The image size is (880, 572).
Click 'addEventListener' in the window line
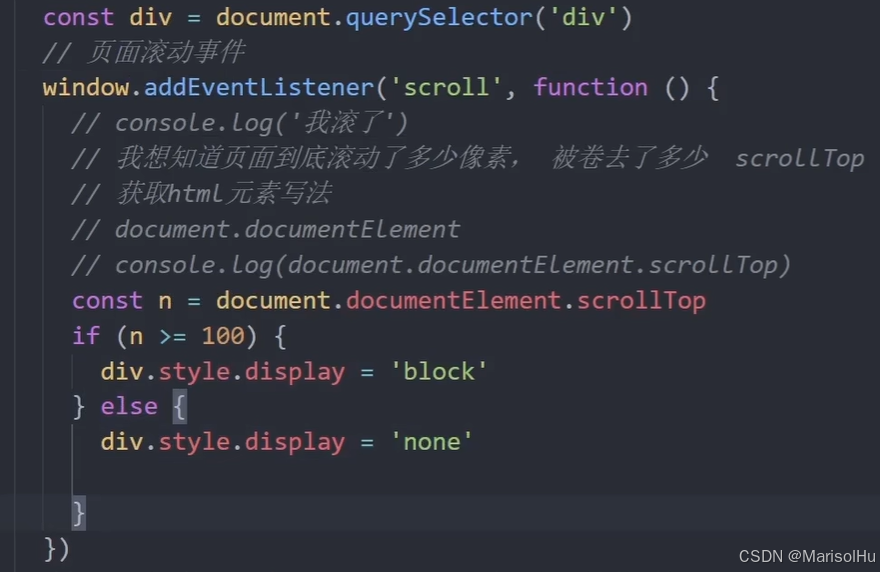pos(259,87)
